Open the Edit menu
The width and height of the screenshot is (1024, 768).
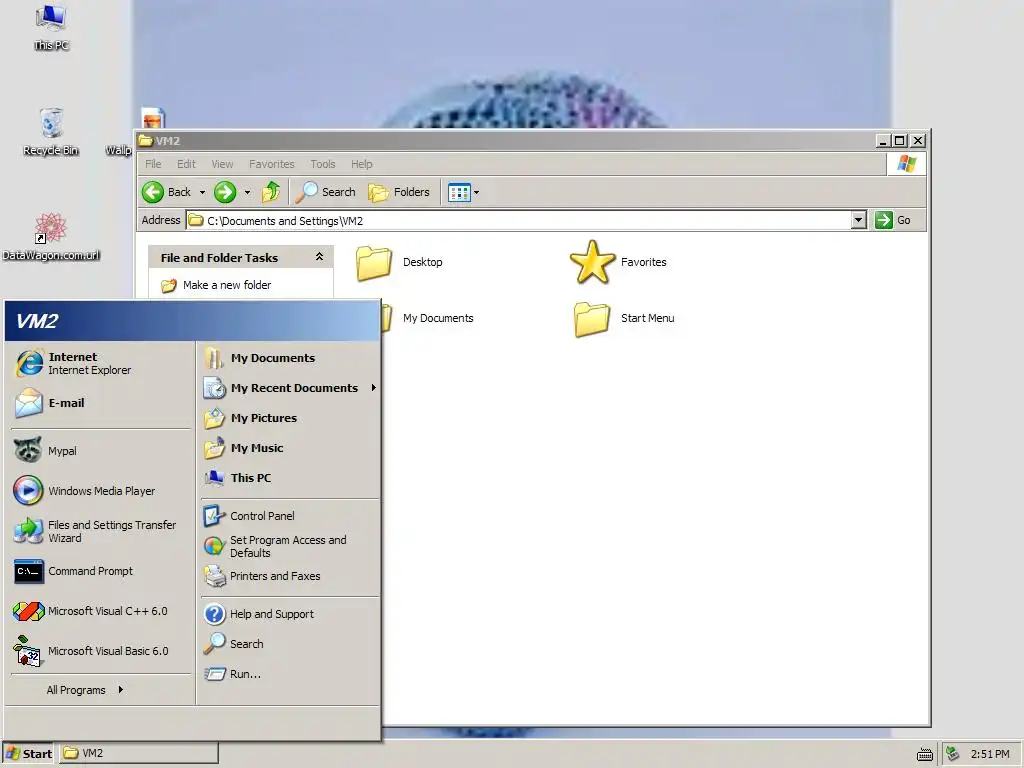coord(186,164)
